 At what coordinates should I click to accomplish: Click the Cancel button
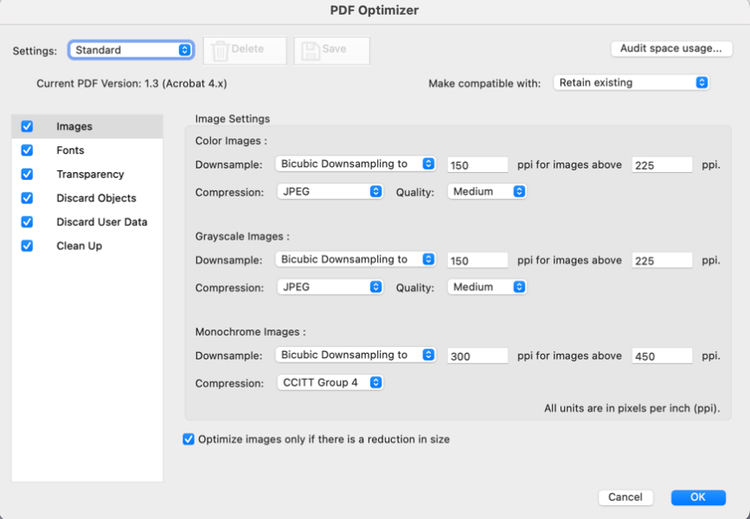coord(625,497)
